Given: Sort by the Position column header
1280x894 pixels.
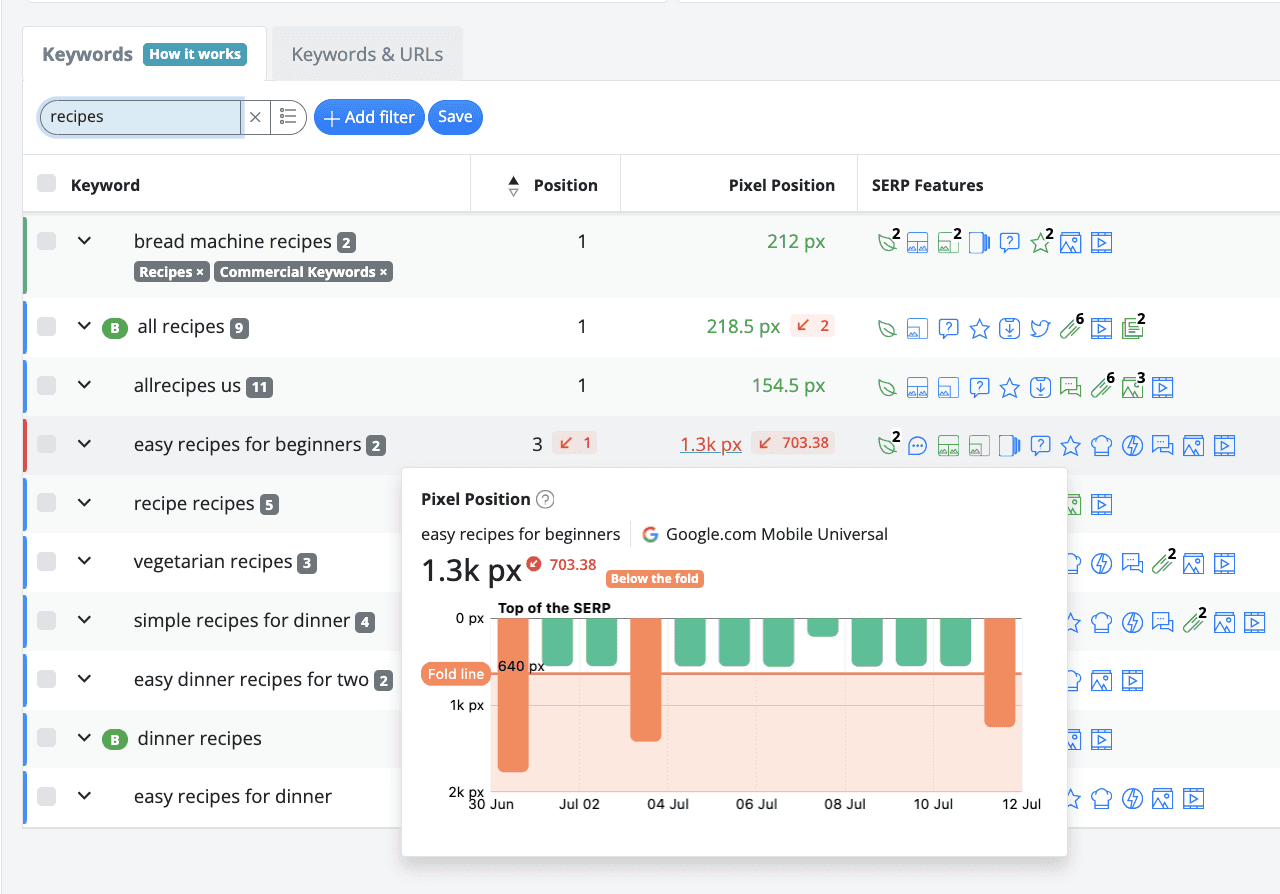Looking at the screenshot, I should click(x=565, y=185).
